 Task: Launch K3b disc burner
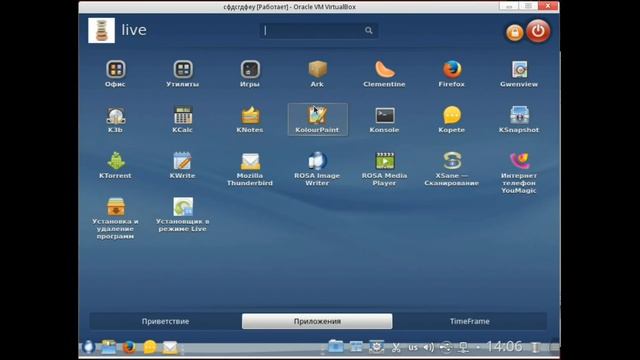tap(116, 120)
